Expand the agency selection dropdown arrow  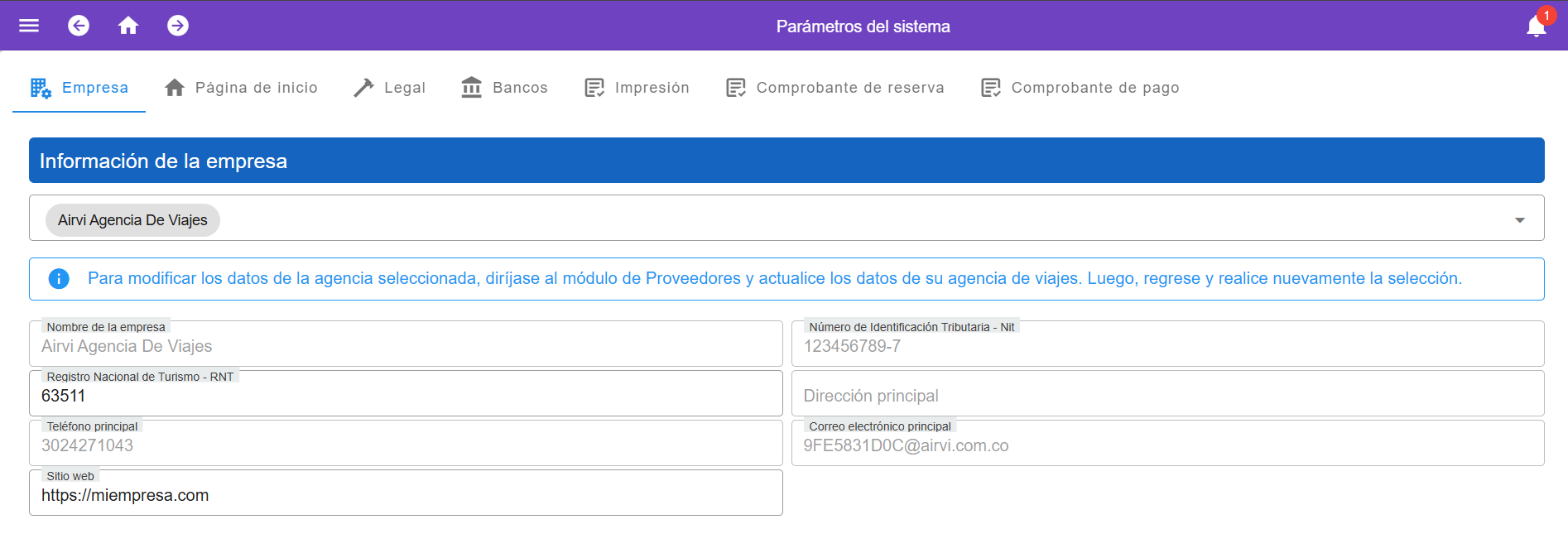[x=1519, y=220]
